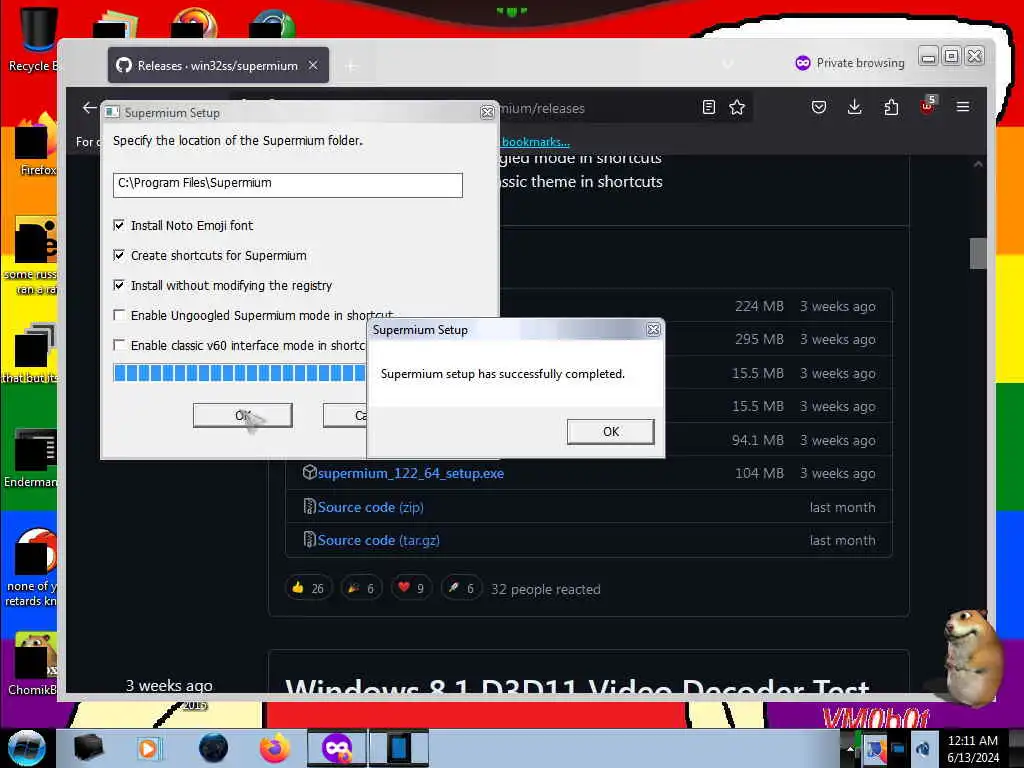Open the black box app in taskbar
Screen dimensions: 1024x768
point(88,748)
